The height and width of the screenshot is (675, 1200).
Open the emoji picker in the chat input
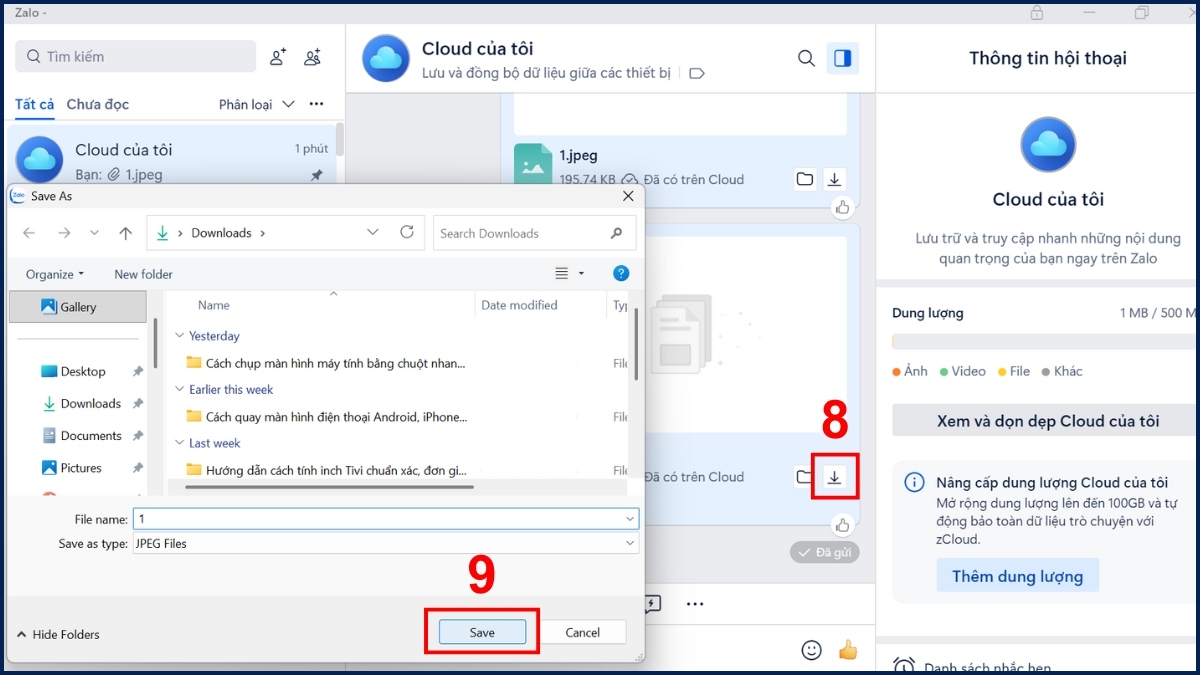point(810,650)
